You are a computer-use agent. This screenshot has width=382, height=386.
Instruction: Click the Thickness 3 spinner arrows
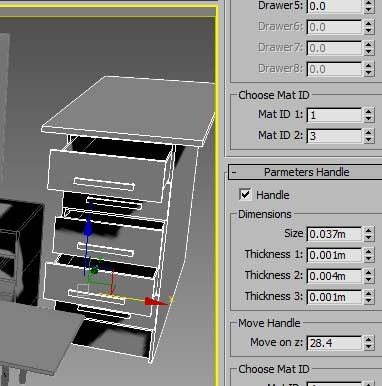pos(369,297)
